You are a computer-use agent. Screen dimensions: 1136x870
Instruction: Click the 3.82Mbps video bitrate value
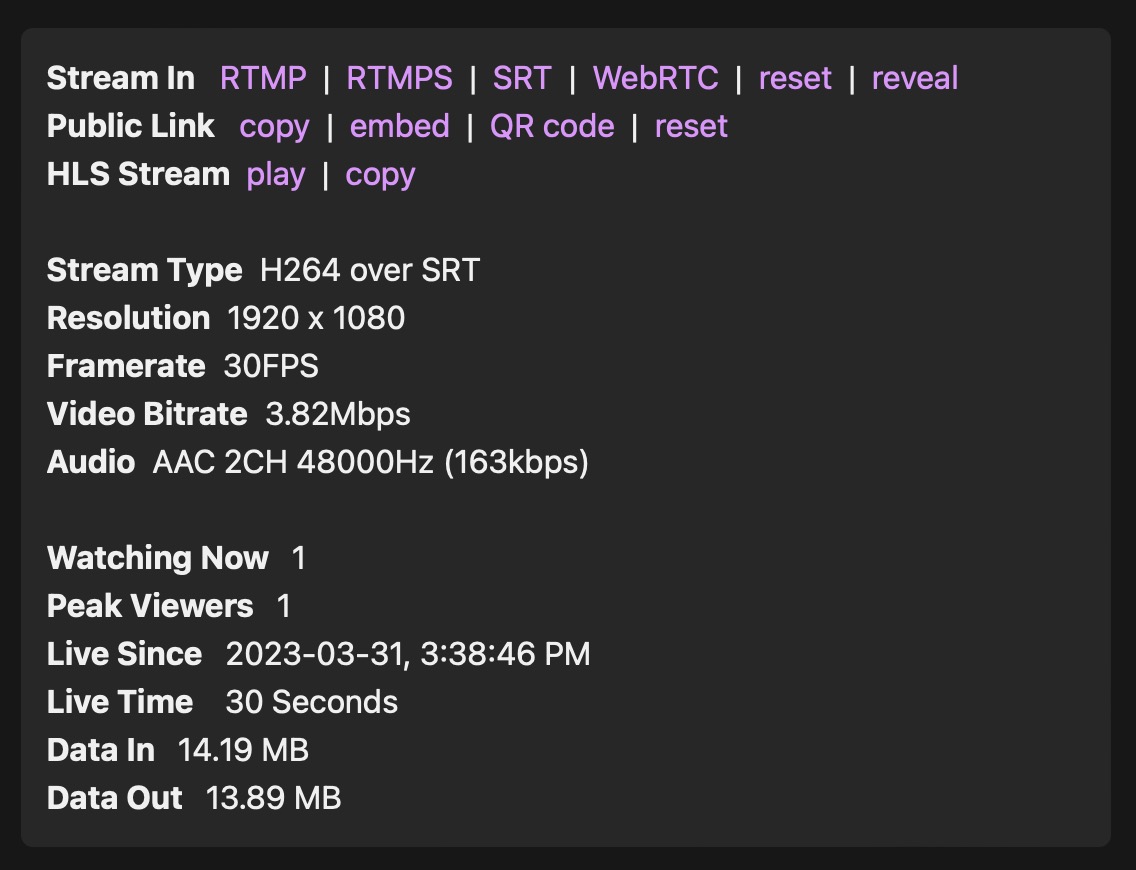[338, 415]
